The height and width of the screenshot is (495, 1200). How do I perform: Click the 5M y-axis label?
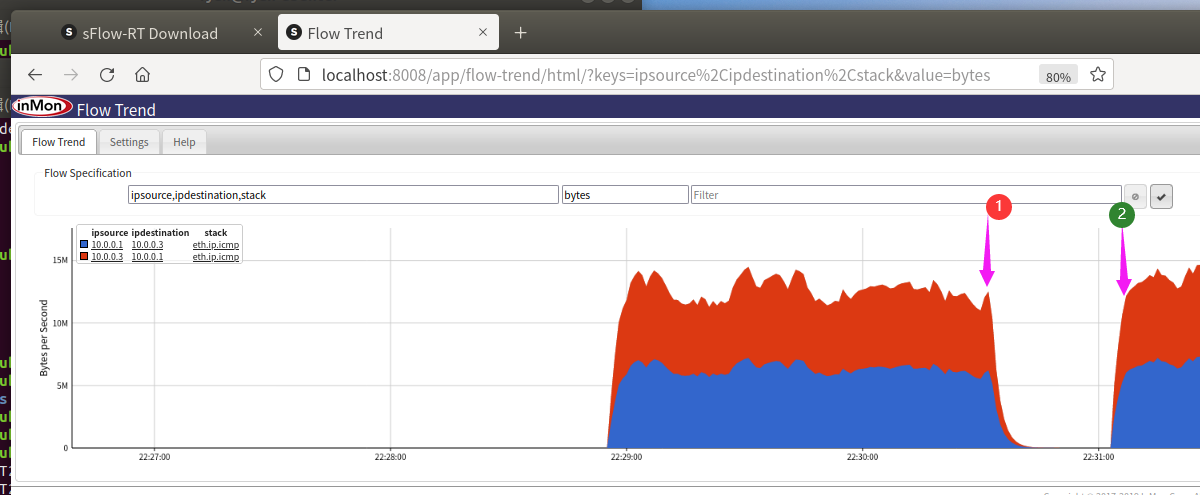pos(61,386)
